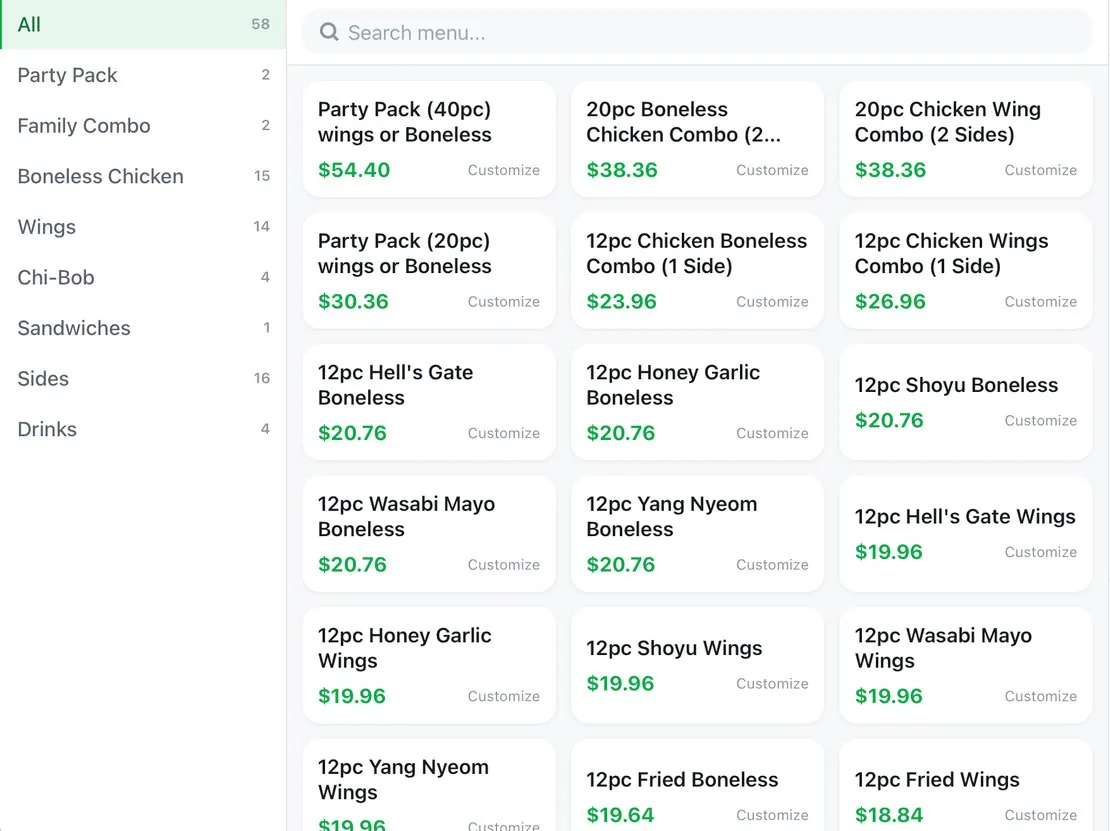Go to the Sides category

point(143,379)
